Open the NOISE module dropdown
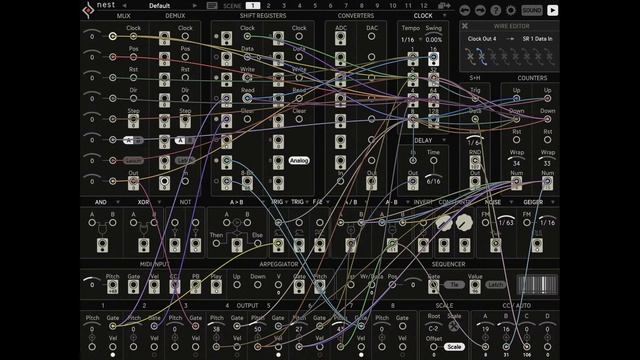Image resolution: width=640 pixels, height=360 pixels. [511, 202]
